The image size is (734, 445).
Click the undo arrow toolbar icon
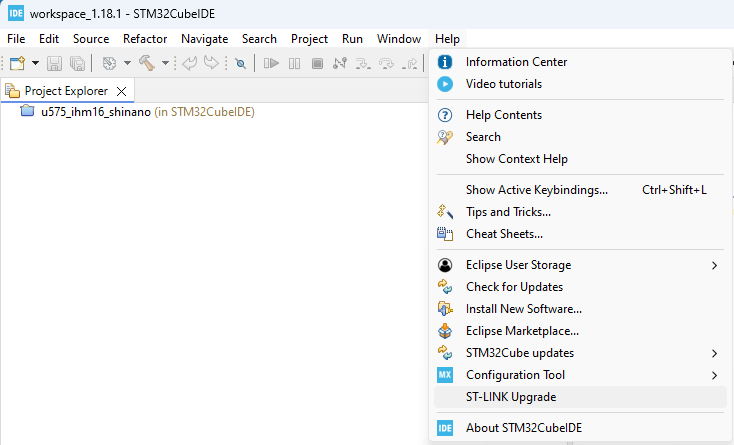pyautogui.click(x=189, y=63)
